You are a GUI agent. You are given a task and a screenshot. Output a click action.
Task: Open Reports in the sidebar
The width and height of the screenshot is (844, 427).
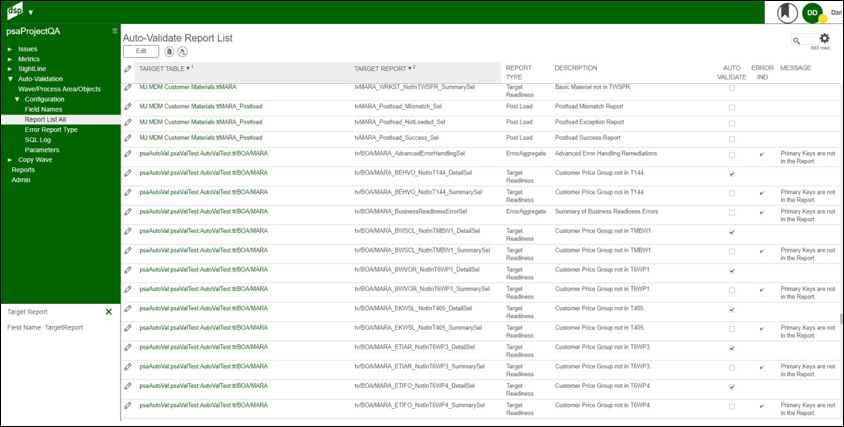(x=23, y=170)
